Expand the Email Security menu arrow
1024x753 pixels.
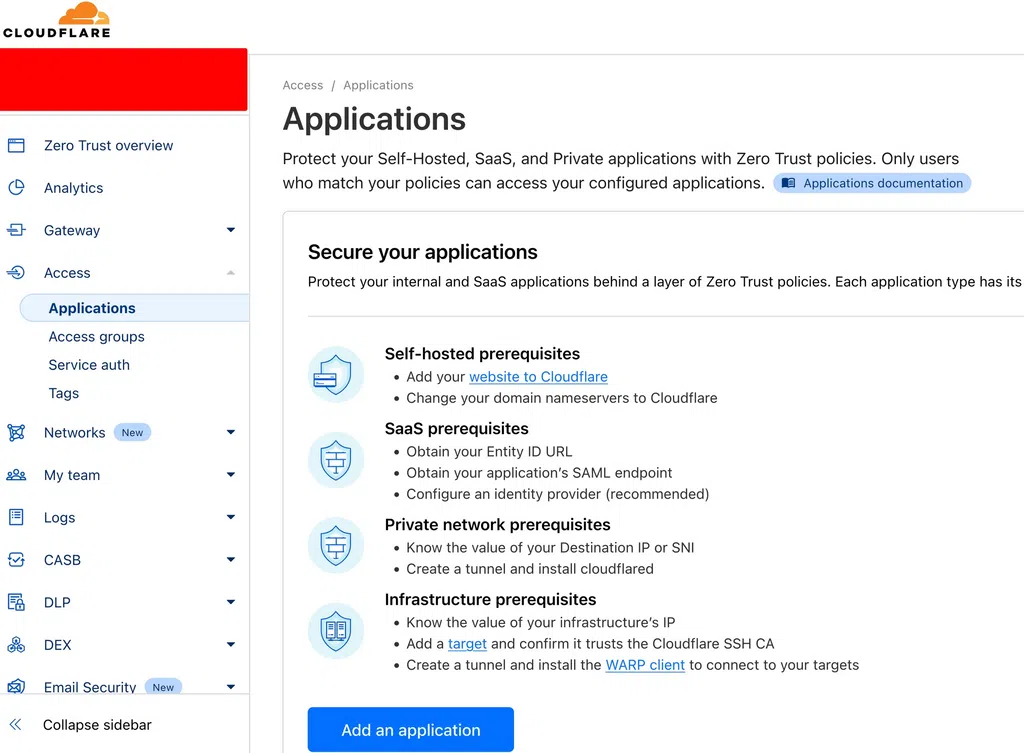tap(231, 686)
